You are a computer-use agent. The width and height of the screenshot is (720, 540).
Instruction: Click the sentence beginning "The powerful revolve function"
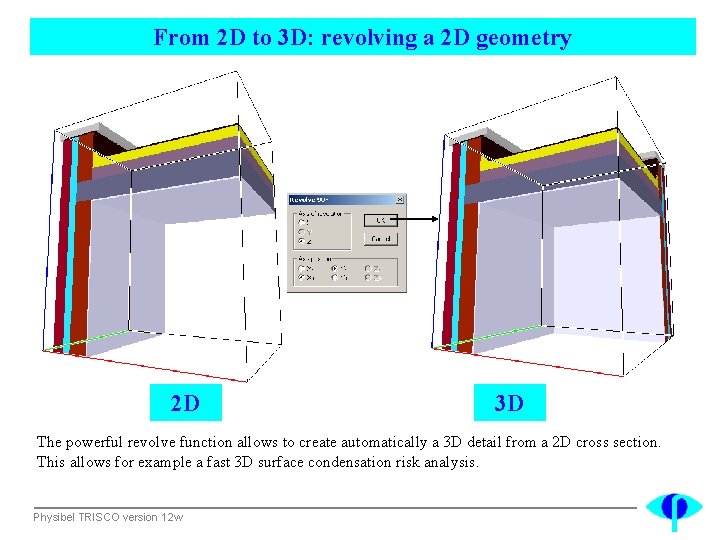point(349,442)
